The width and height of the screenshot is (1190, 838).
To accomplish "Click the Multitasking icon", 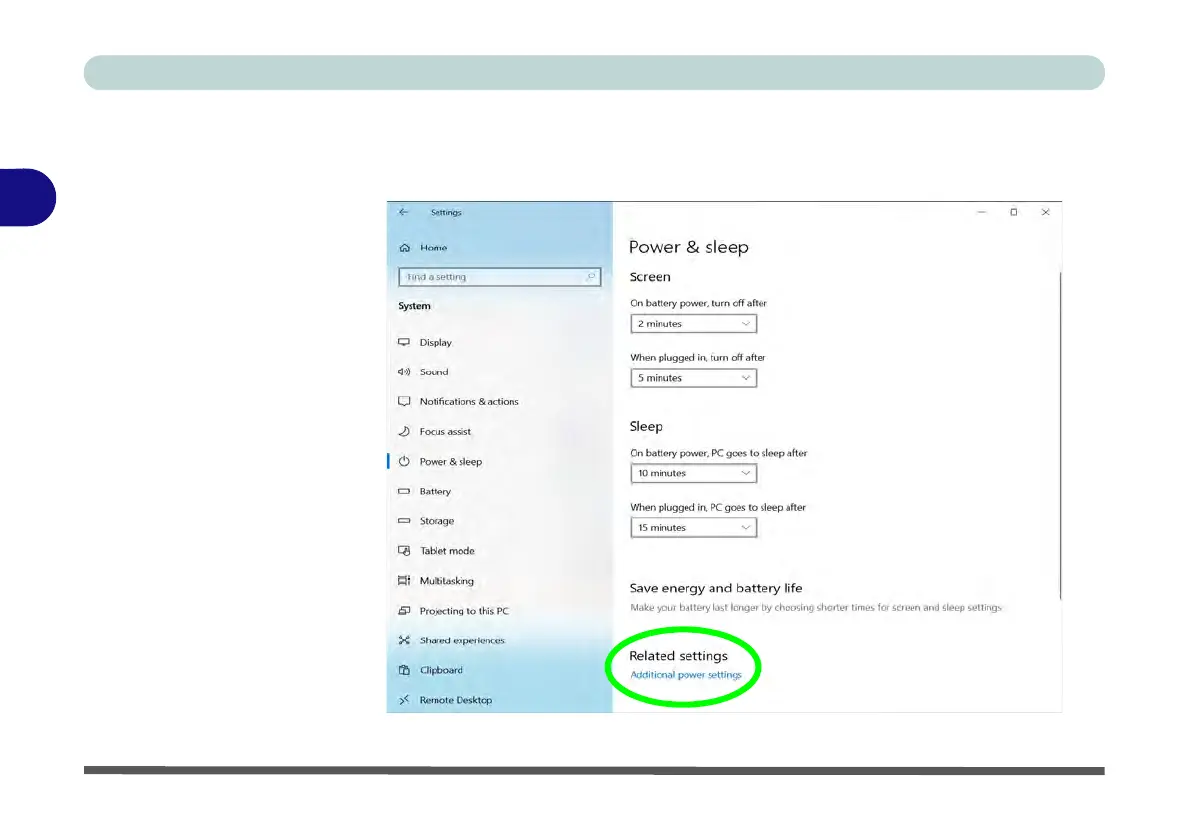I will [405, 581].
